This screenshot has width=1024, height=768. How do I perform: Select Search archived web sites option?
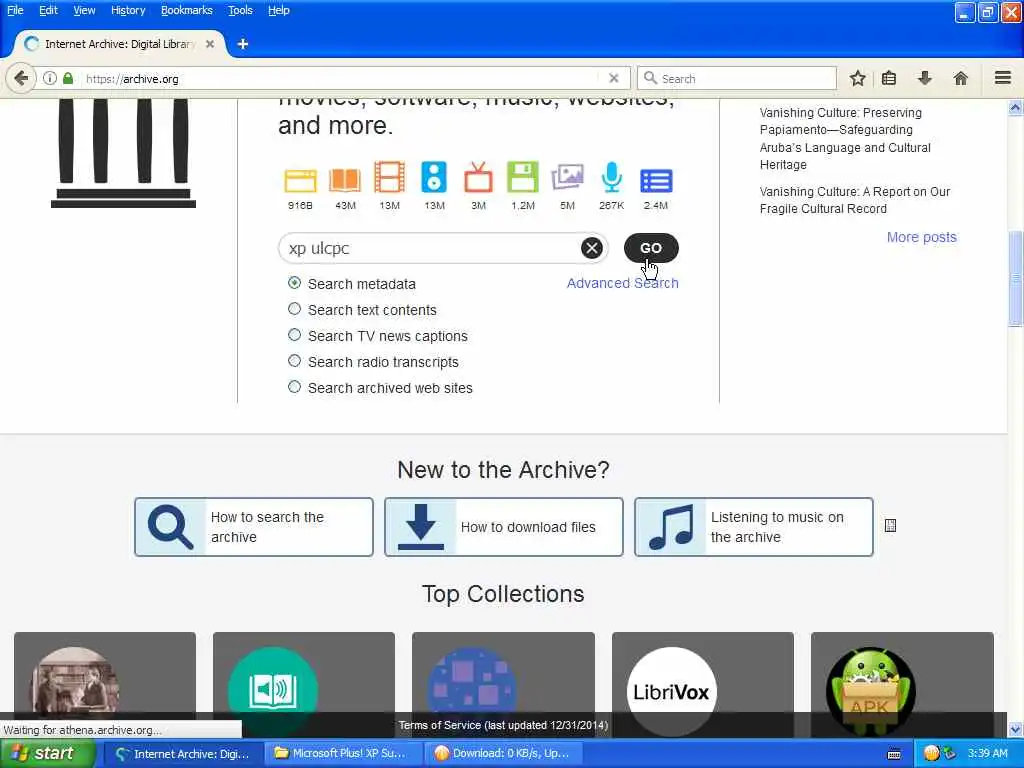295,387
